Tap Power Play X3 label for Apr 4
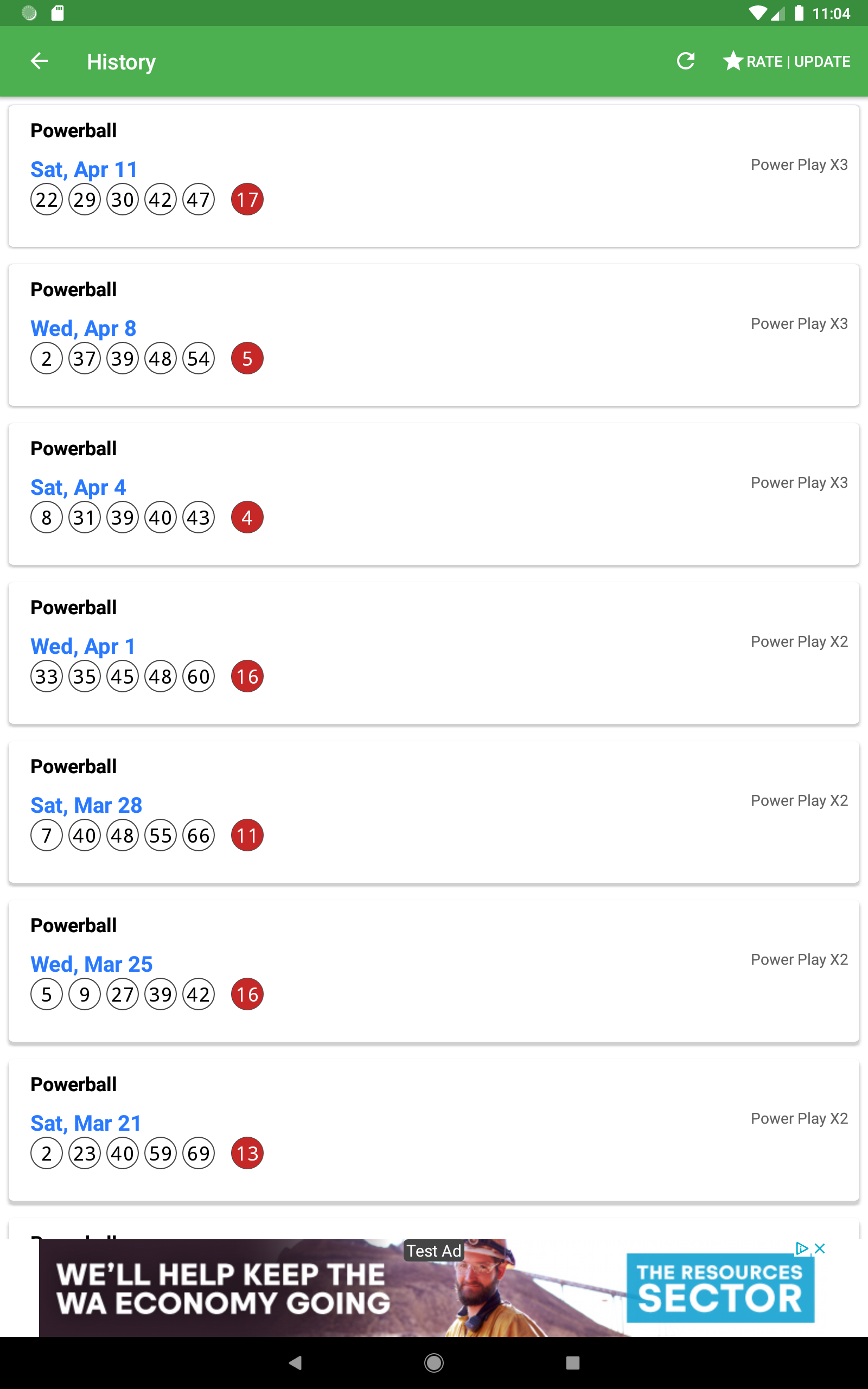The image size is (868, 1389). pos(799,483)
